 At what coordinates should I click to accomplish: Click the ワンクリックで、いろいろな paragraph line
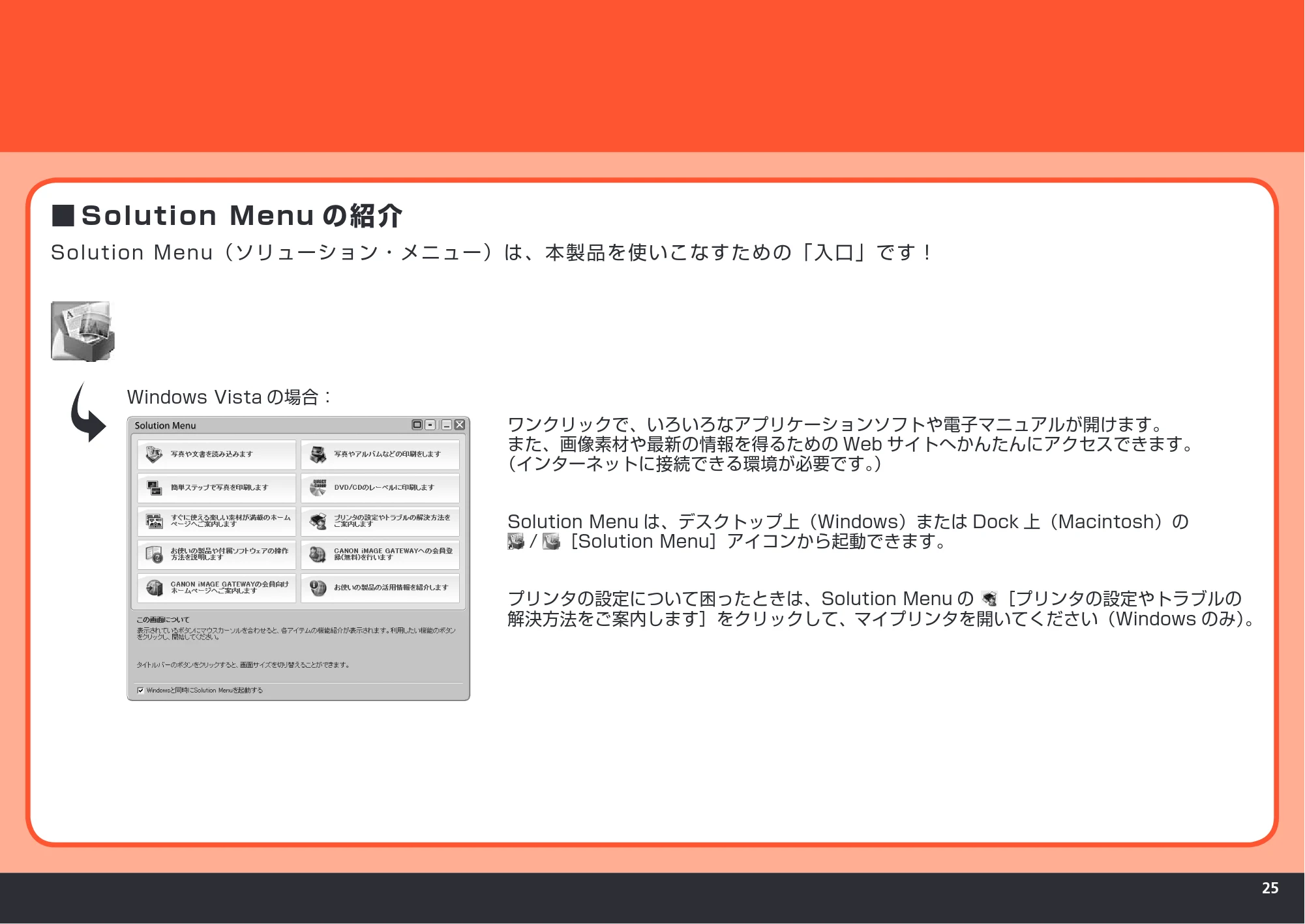coord(837,425)
